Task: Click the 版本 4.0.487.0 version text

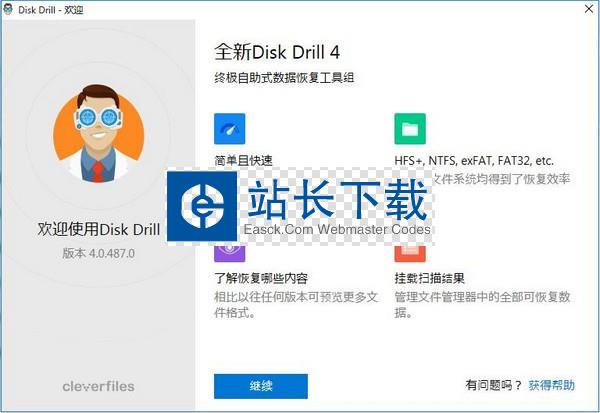Action: [x=98, y=253]
